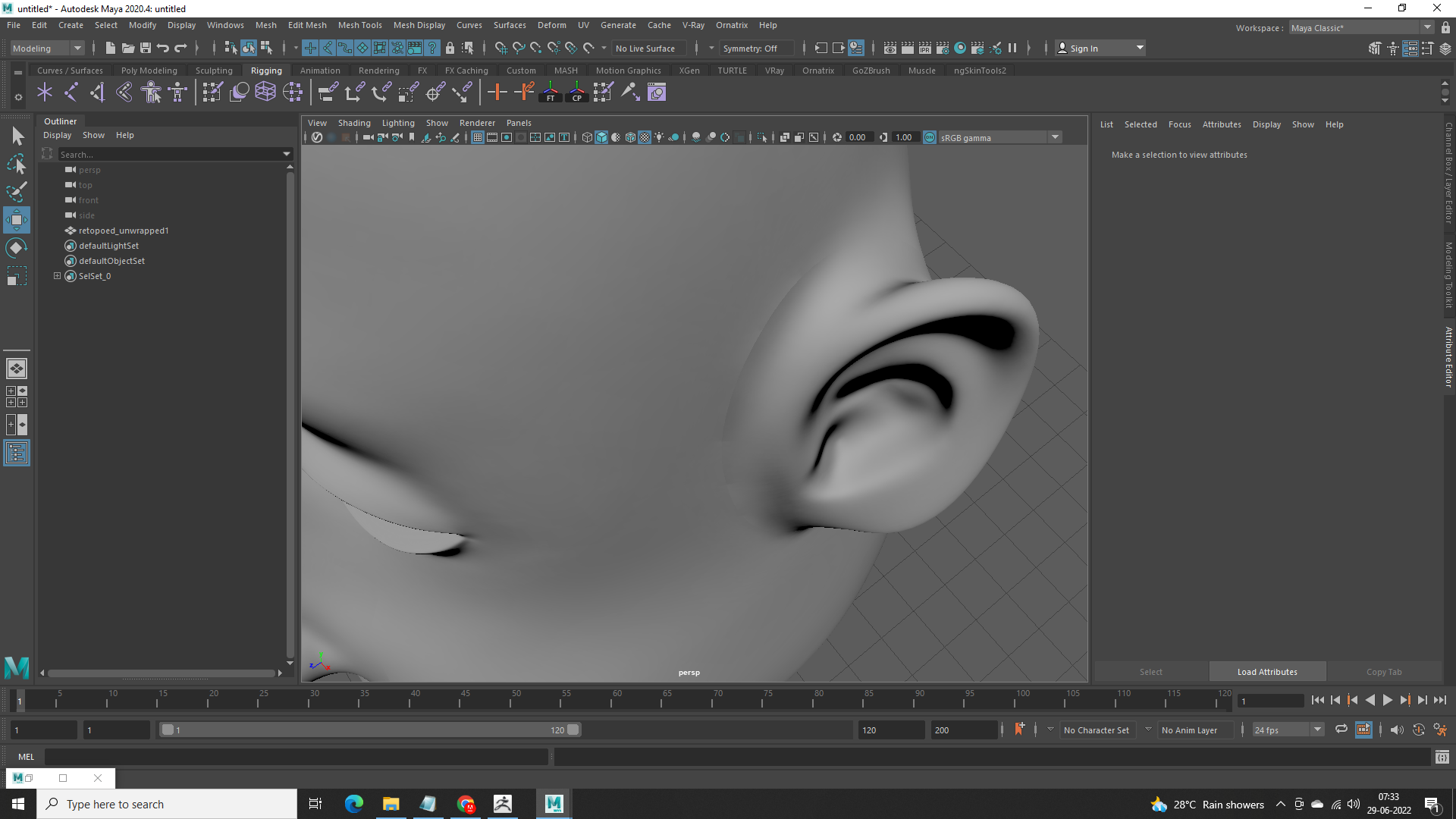The width and height of the screenshot is (1456, 819).
Task: Toggle textured display in viewport toolbar
Action: pyautogui.click(x=645, y=137)
